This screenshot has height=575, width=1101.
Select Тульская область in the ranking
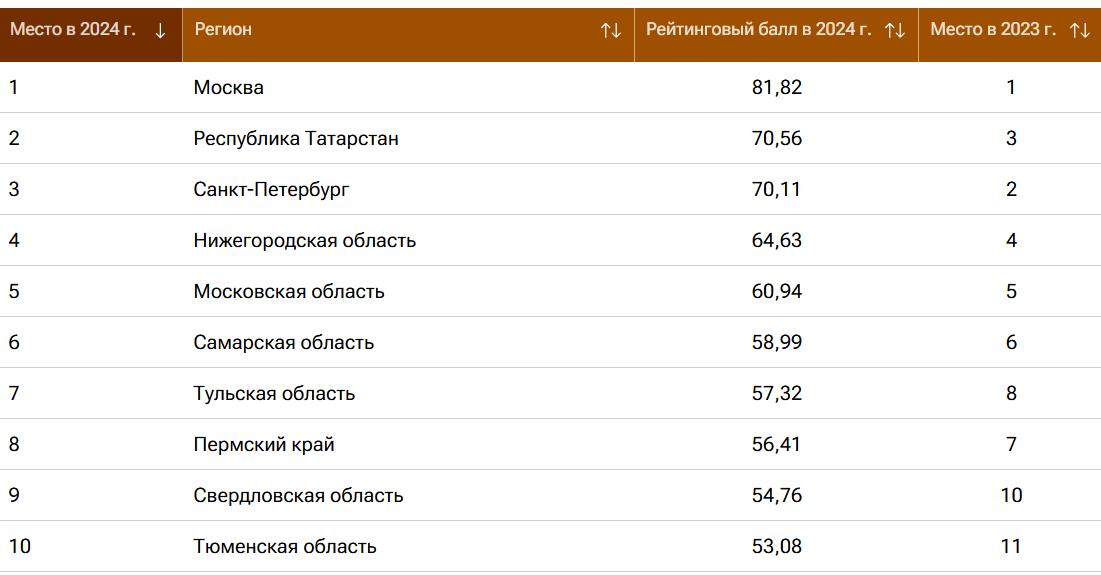coord(274,394)
